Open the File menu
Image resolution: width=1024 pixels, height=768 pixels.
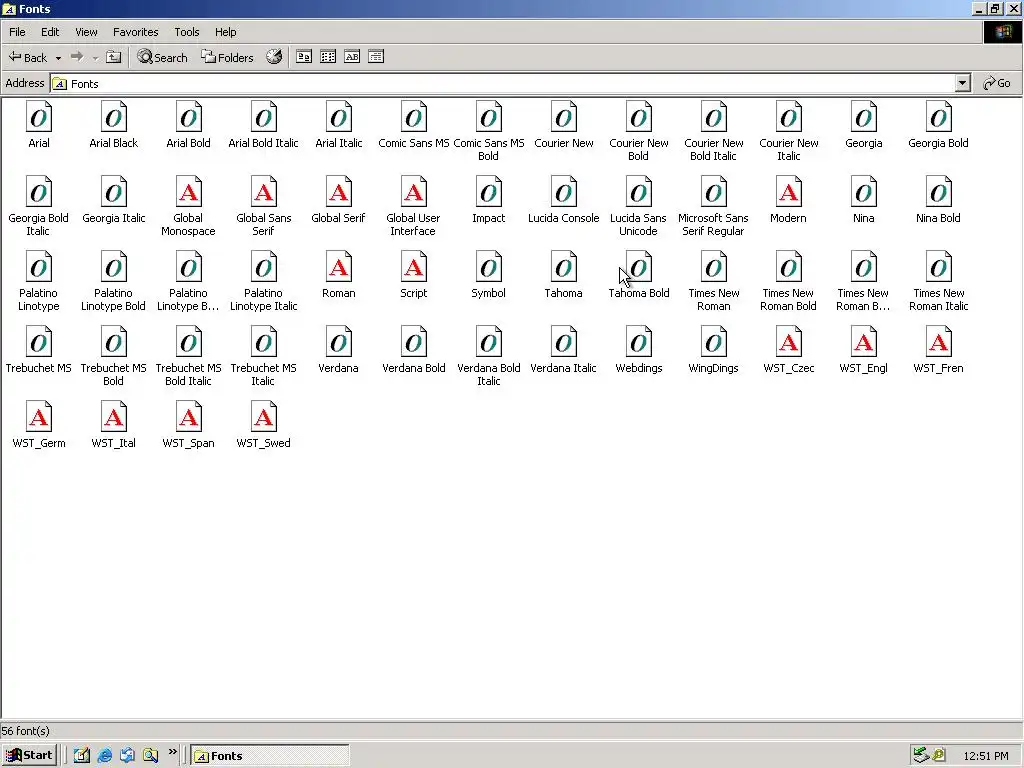pyautogui.click(x=18, y=32)
